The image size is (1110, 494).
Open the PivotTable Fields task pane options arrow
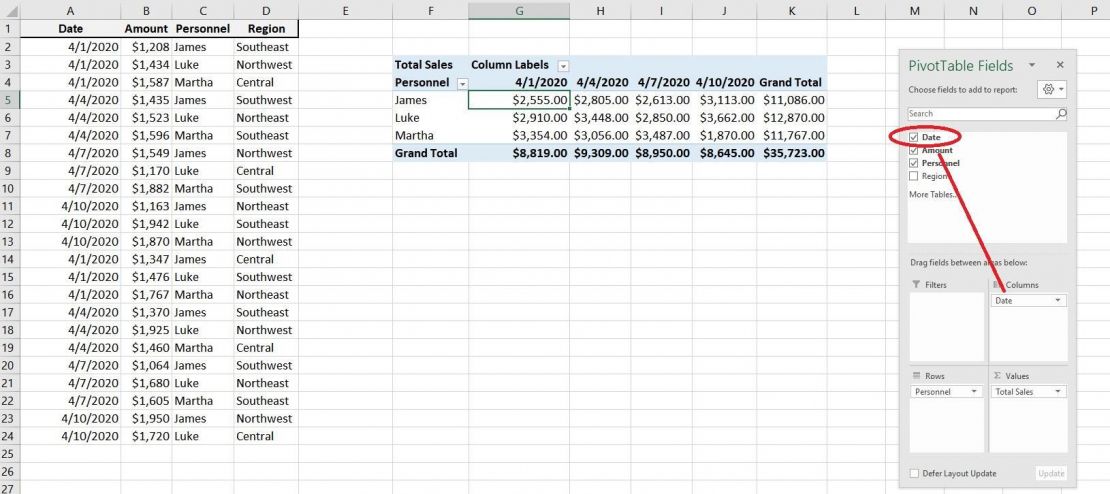pyautogui.click(x=1032, y=65)
